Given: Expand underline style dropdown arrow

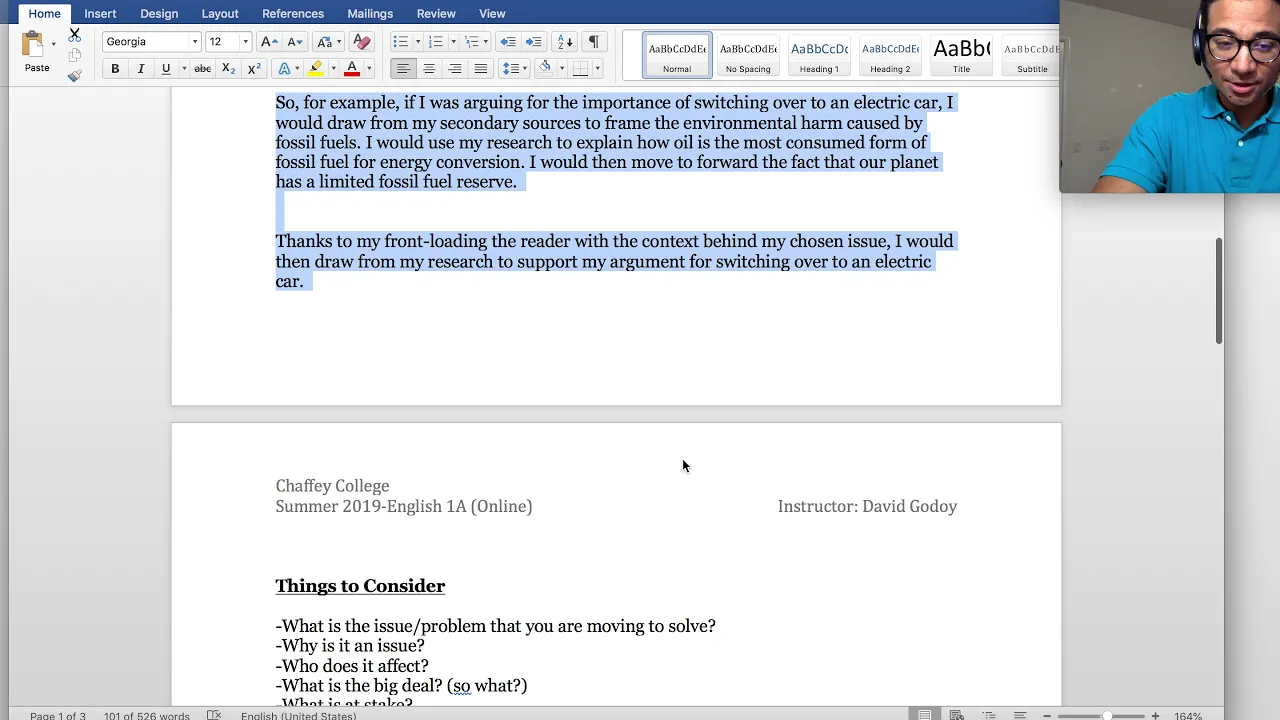Looking at the screenshot, I should (183, 69).
